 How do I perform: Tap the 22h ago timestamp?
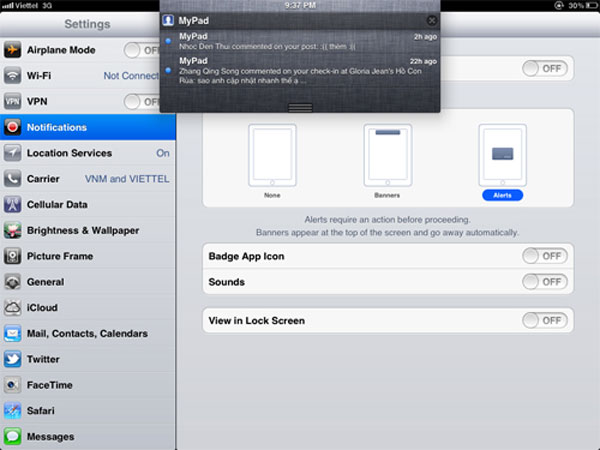click(x=423, y=61)
